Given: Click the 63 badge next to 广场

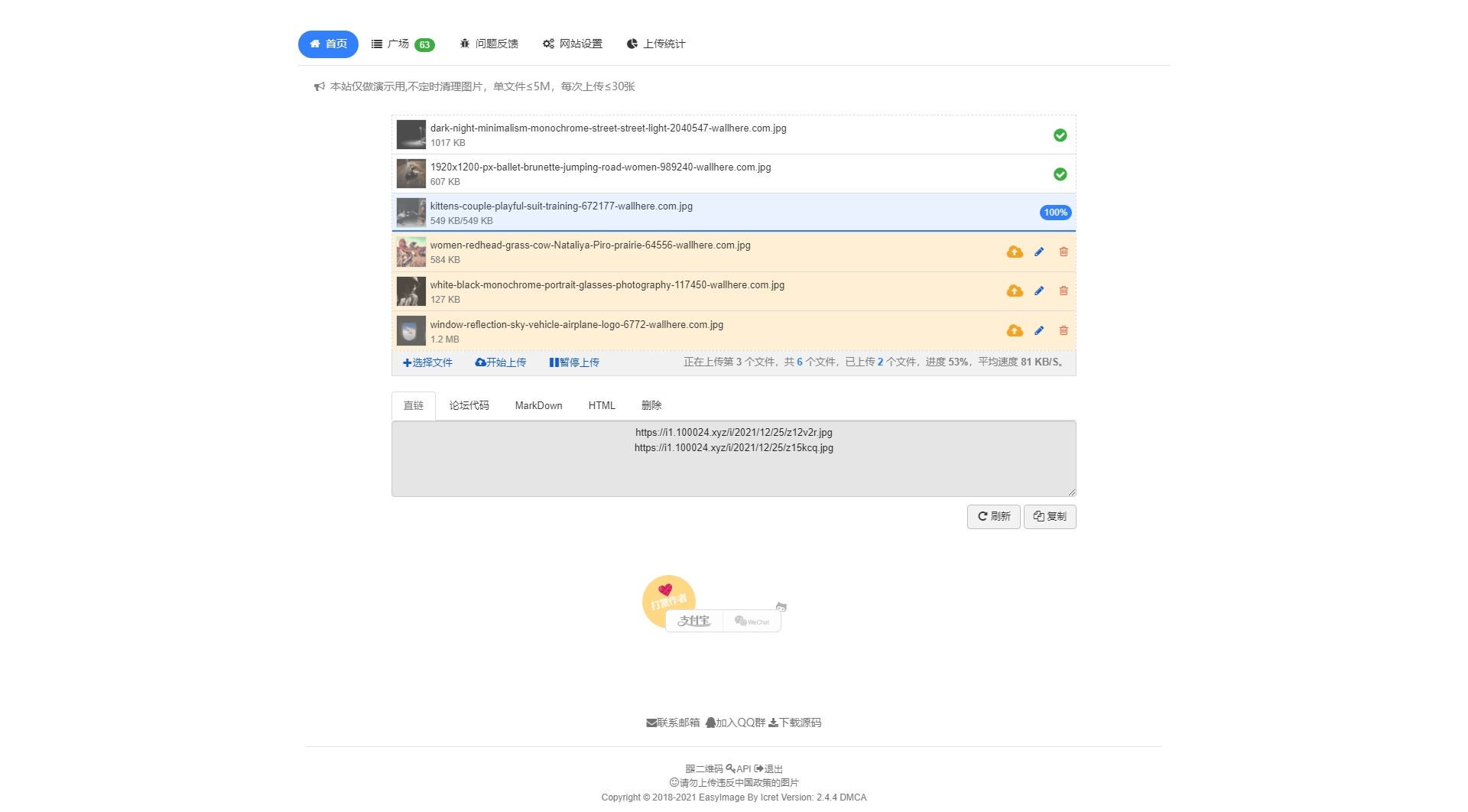Looking at the screenshot, I should pos(424,45).
